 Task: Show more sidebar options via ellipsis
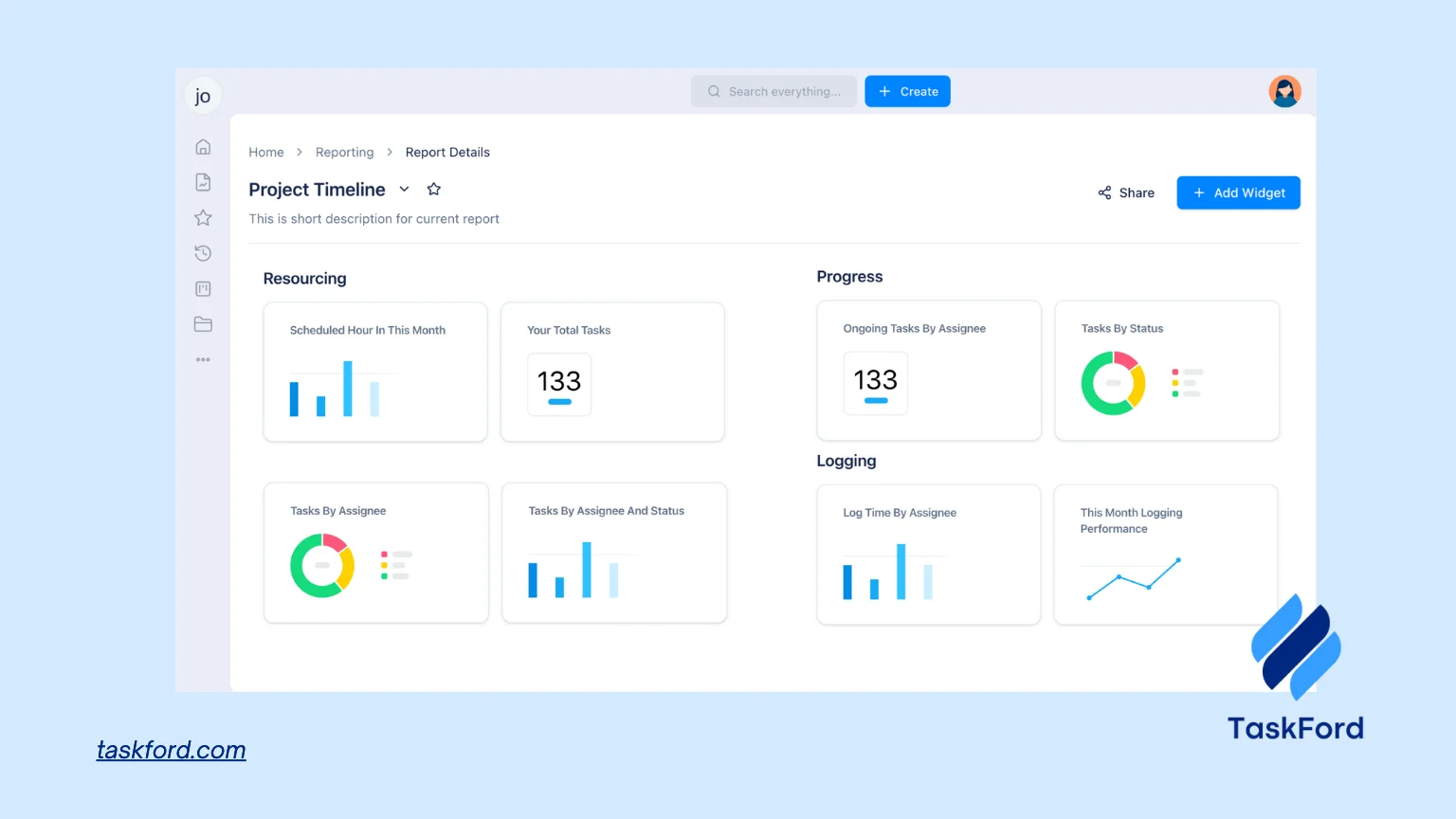click(x=203, y=360)
